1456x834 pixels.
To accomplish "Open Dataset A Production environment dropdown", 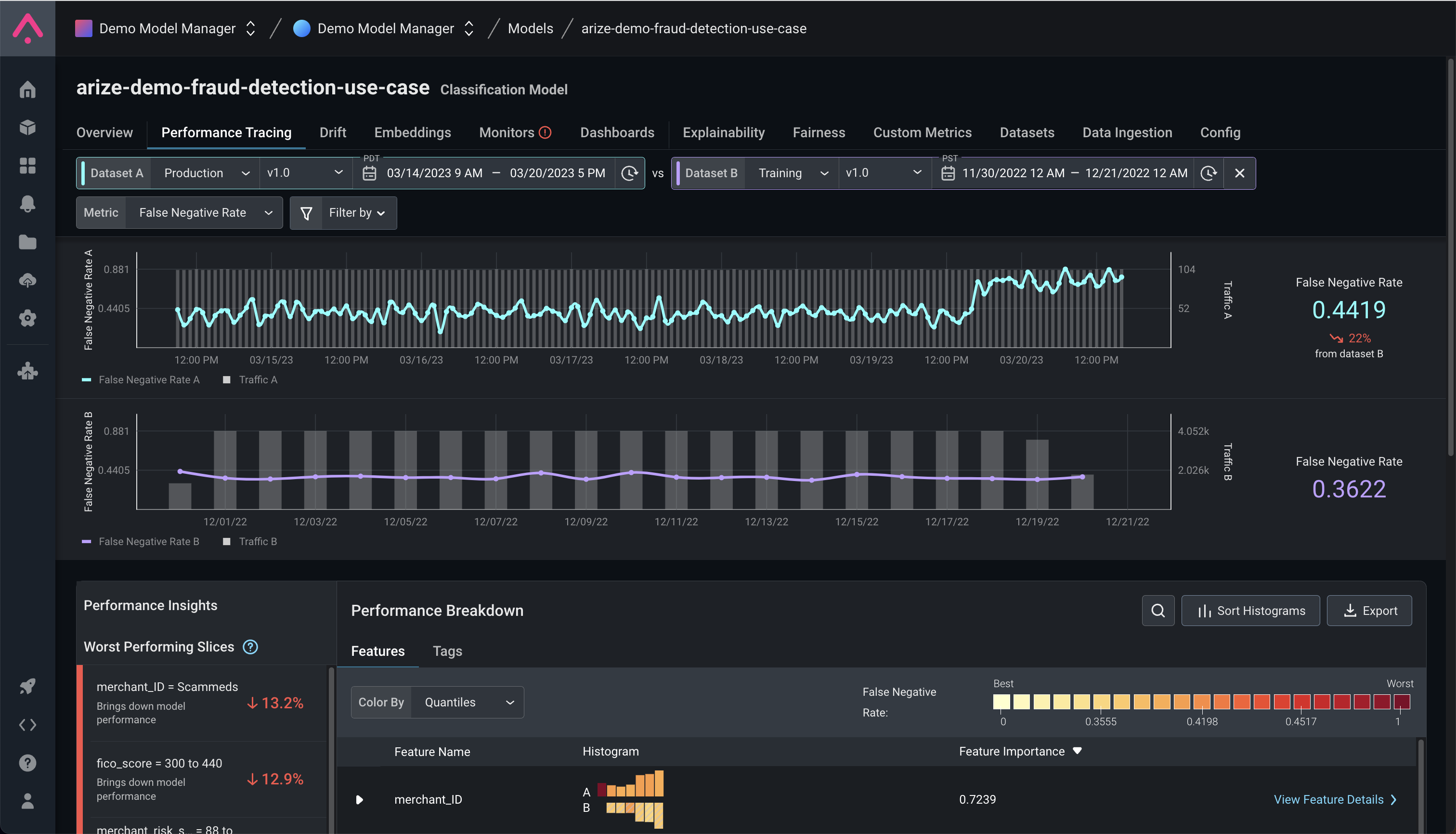I will click(x=205, y=173).
